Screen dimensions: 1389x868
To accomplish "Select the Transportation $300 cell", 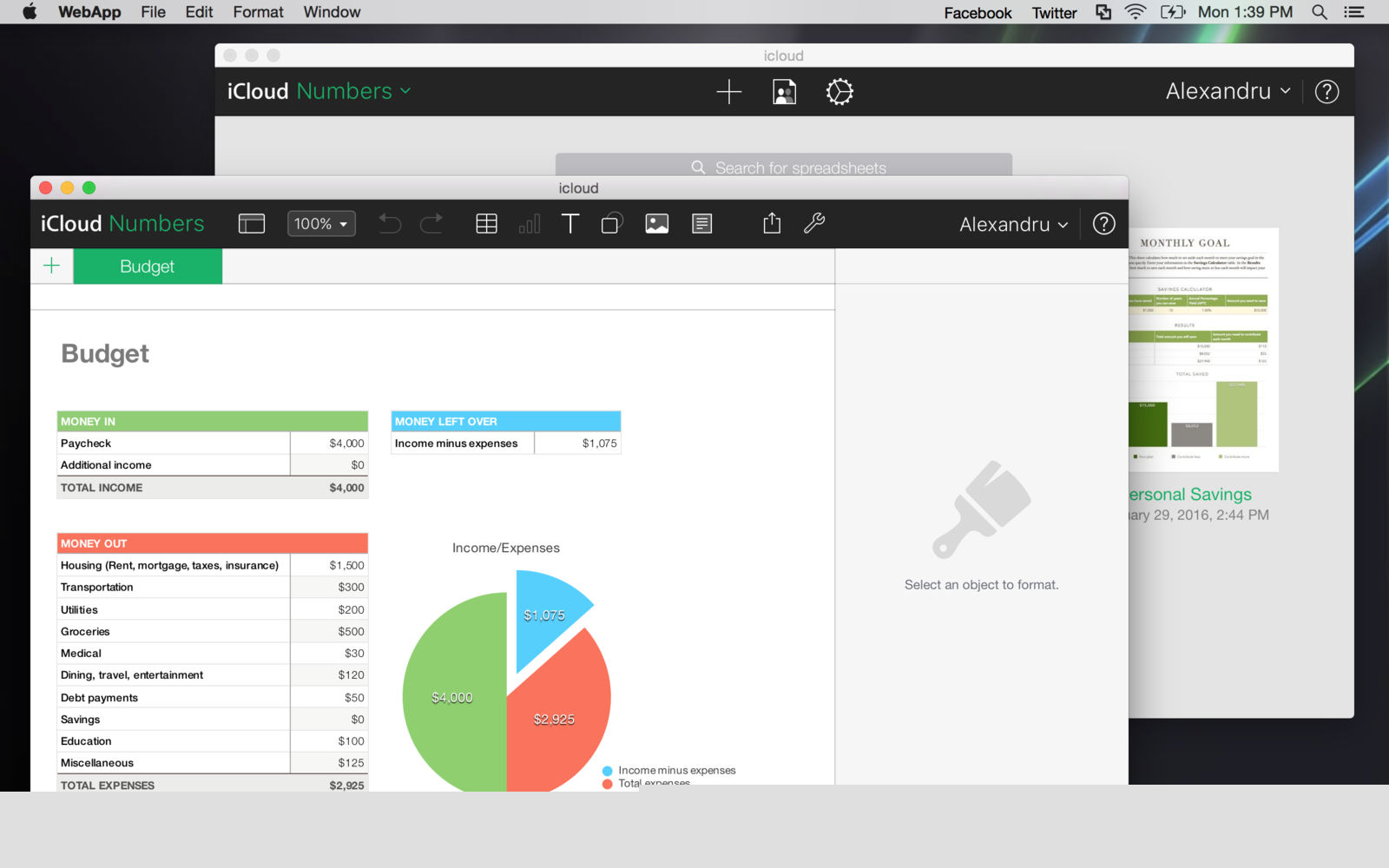I will pyautogui.click(x=329, y=587).
